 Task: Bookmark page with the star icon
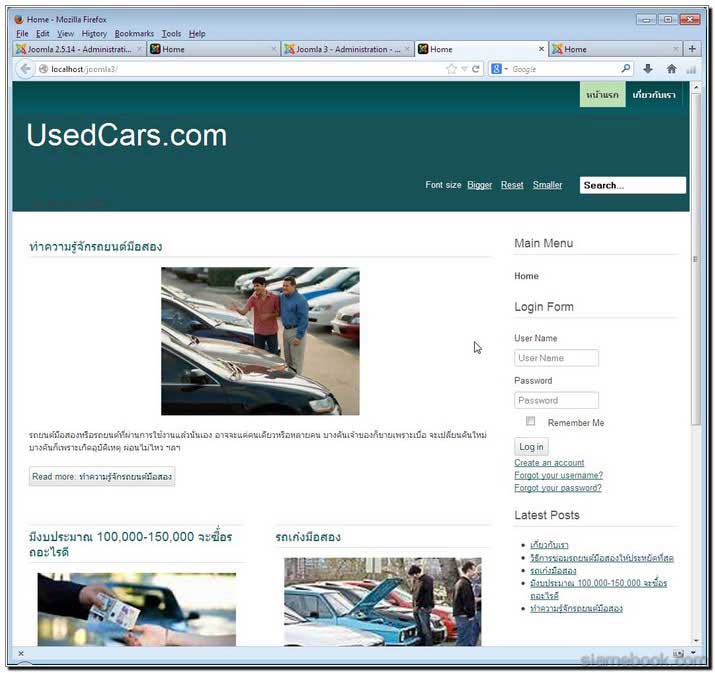(x=451, y=69)
